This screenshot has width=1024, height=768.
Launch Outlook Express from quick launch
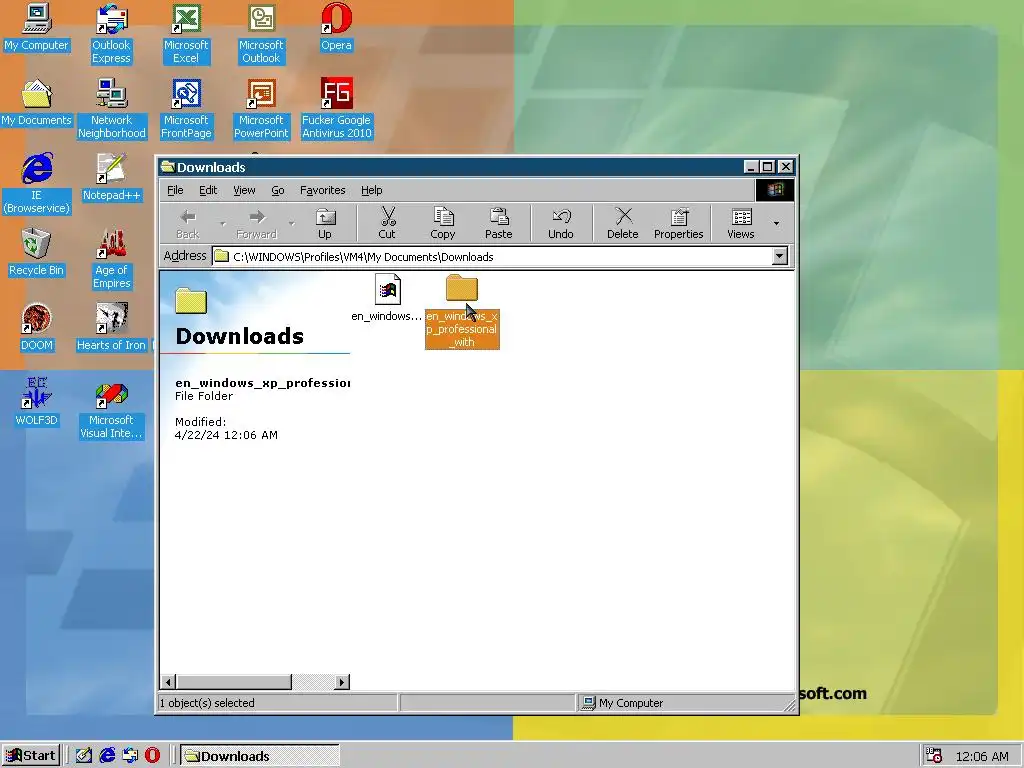130,756
